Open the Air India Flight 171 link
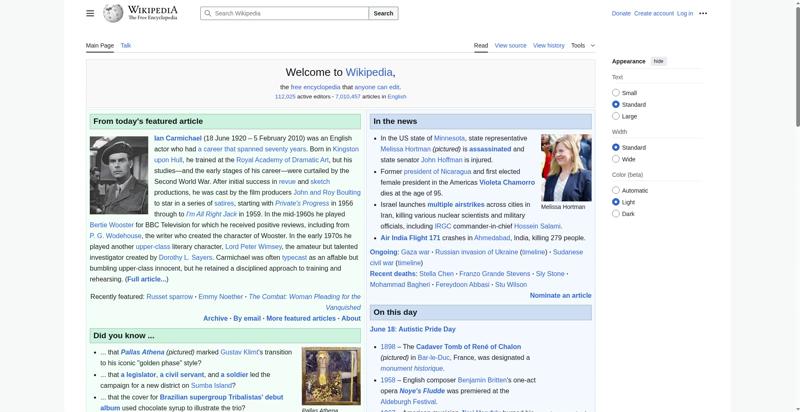 pos(410,238)
